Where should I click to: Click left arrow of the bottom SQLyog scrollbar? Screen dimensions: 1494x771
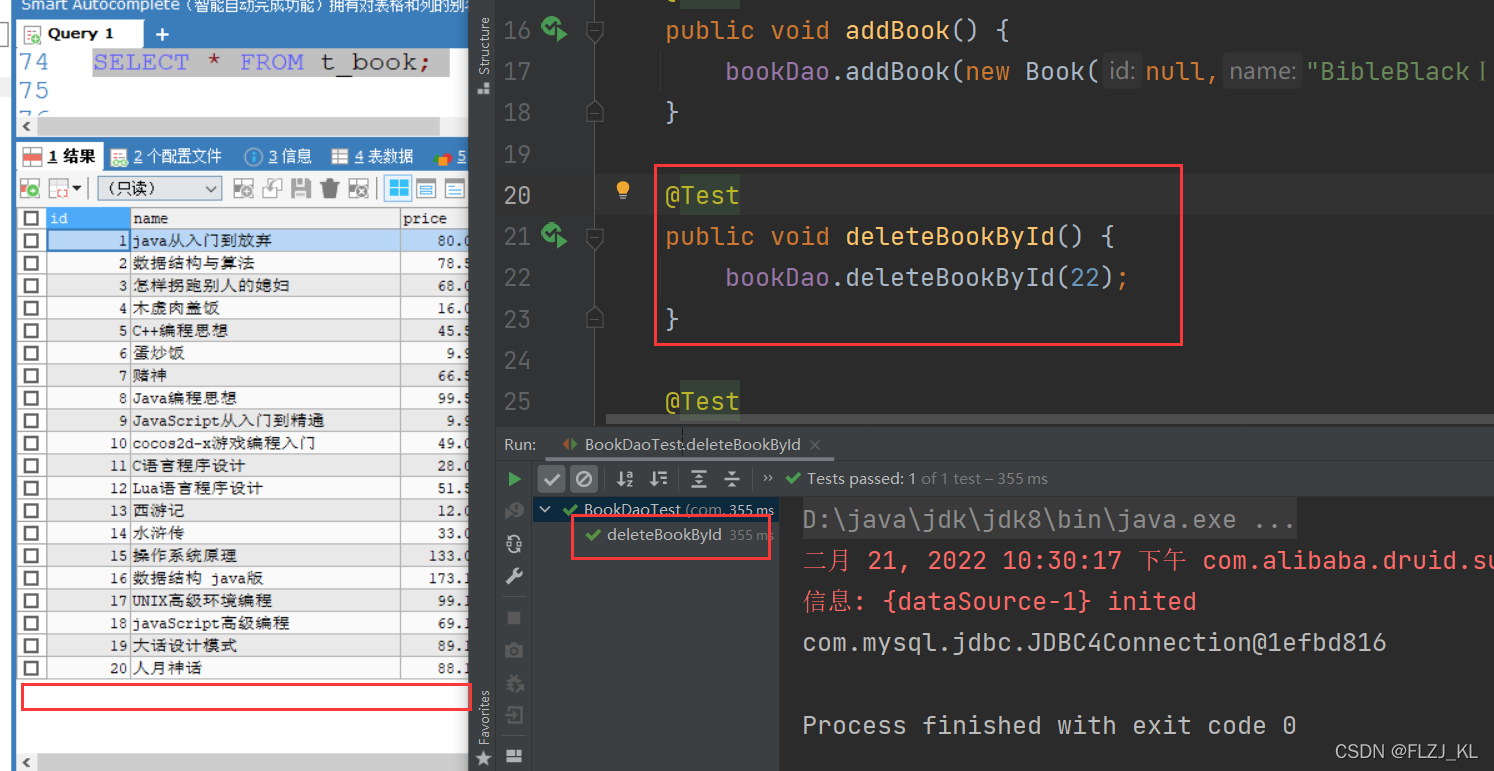pyautogui.click(x=27, y=762)
